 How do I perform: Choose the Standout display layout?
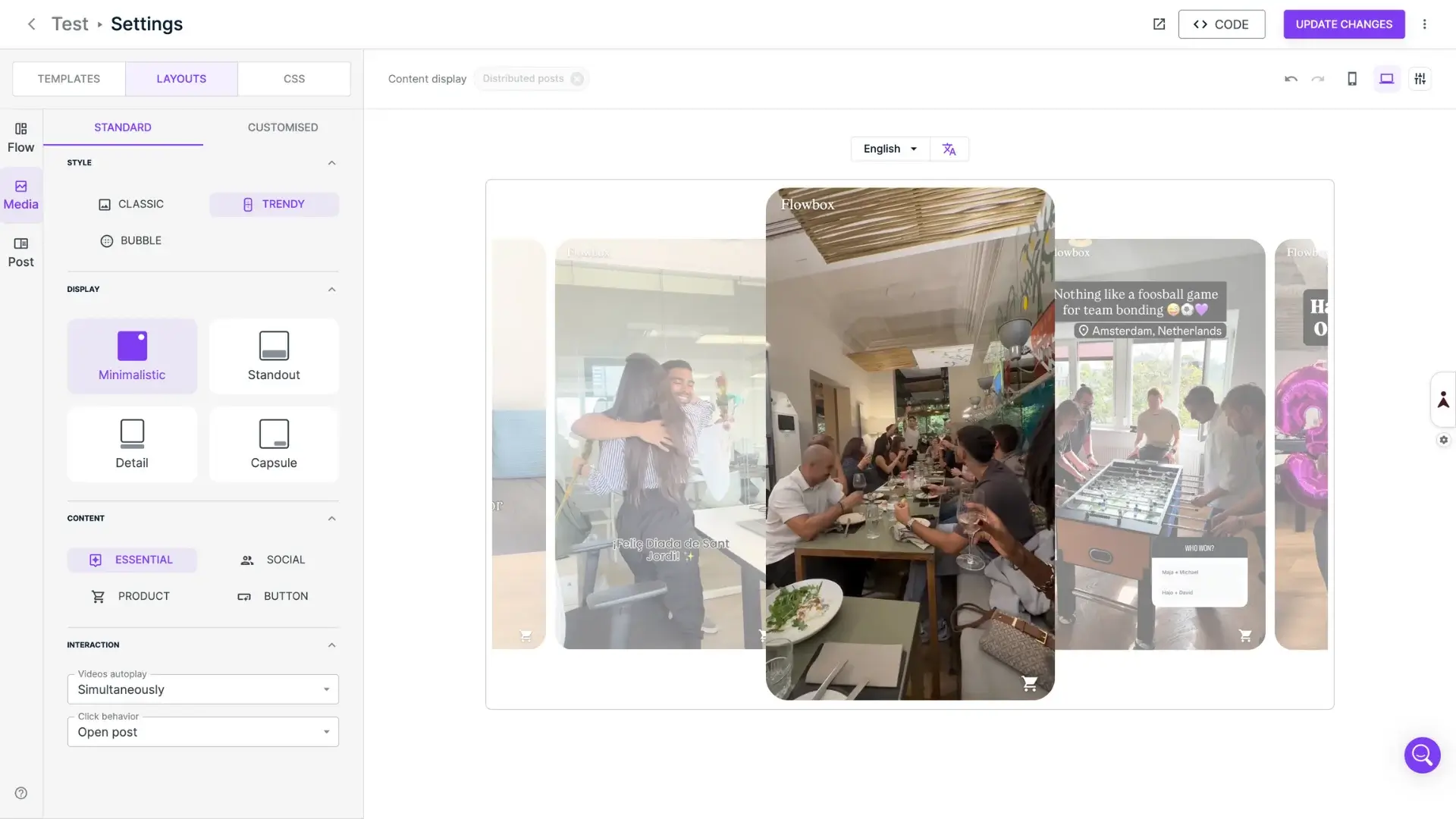click(274, 356)
